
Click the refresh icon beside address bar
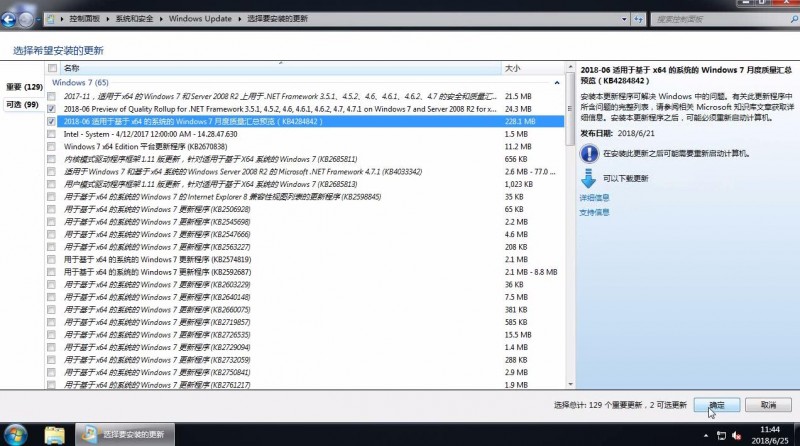[639, 19]
